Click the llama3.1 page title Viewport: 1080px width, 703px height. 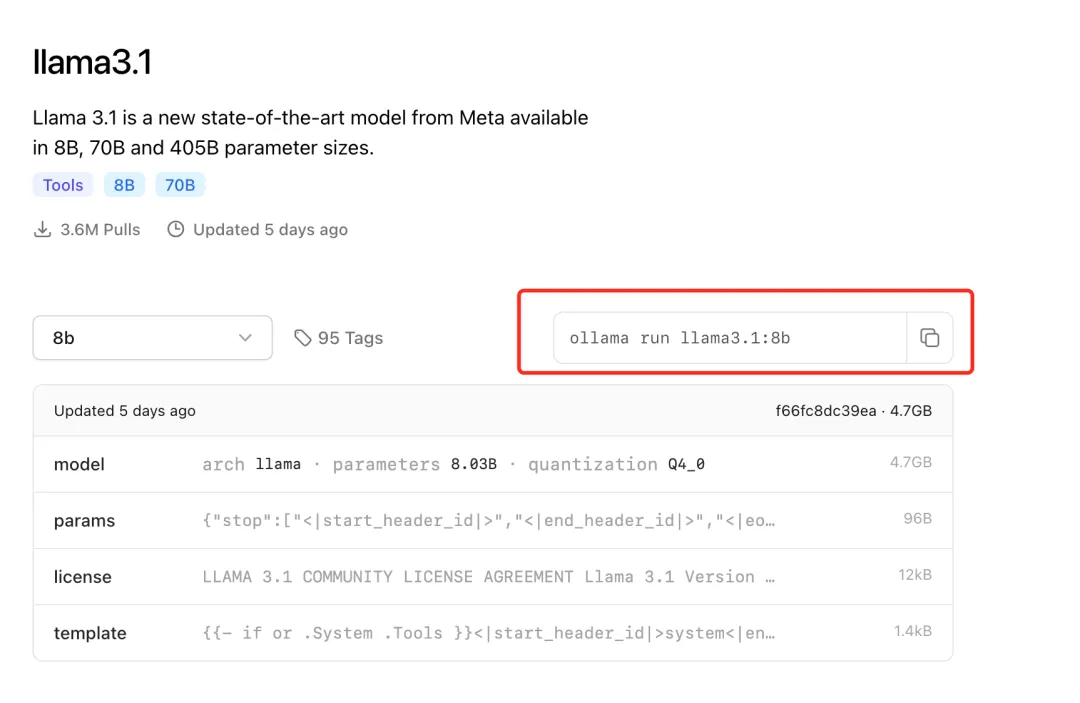(x=92, y=62)
